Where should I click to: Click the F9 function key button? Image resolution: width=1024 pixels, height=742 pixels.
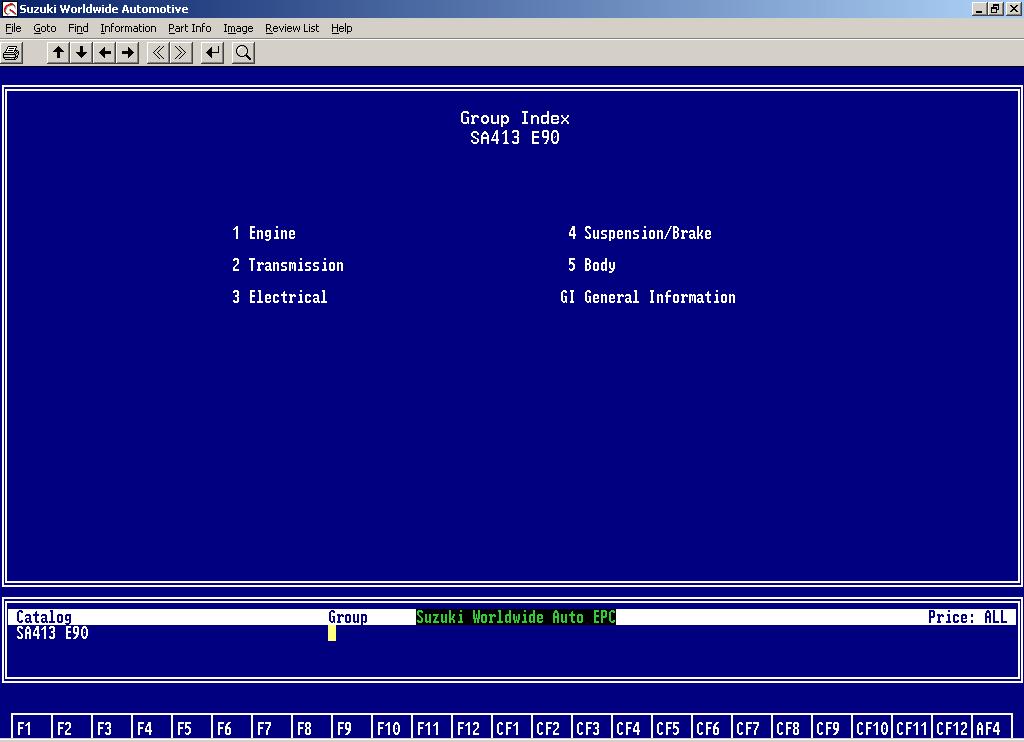tap(351, 728)
